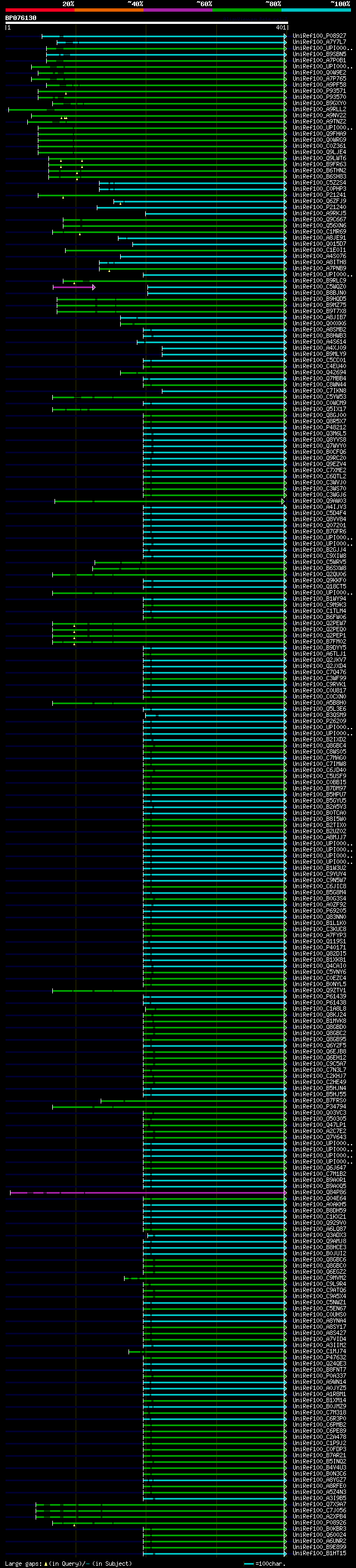Open hit UniRef100_C1MJ74

coord(319,1351)
